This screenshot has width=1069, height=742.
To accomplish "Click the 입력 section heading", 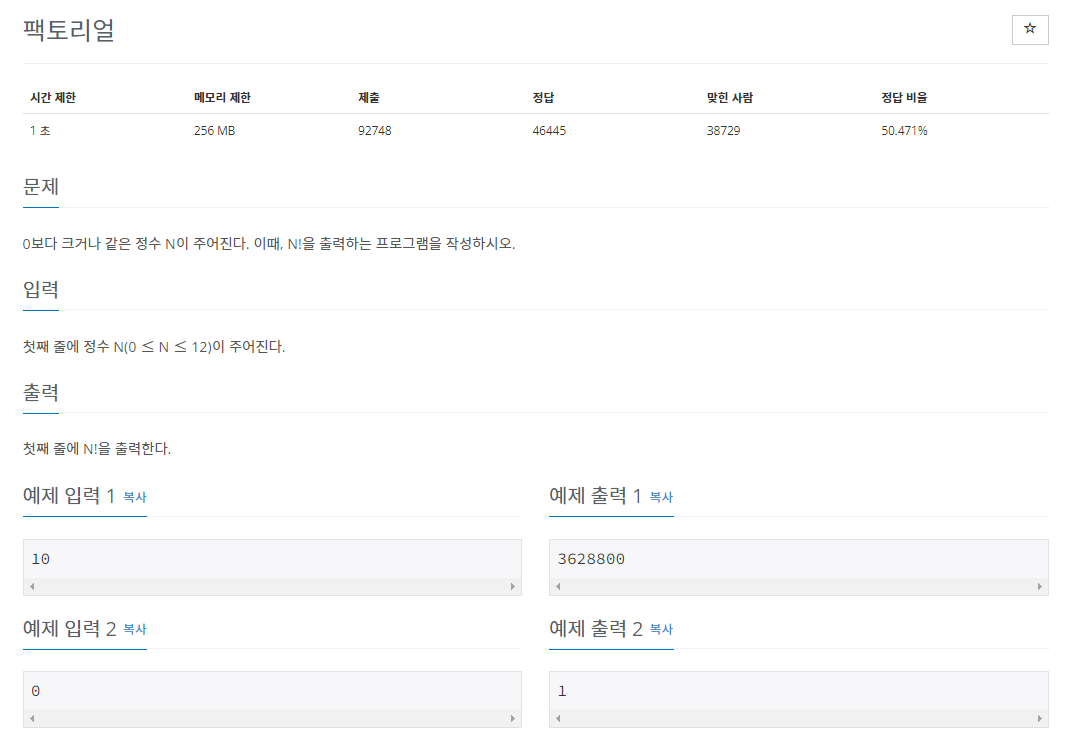I will tap(41, 289).
